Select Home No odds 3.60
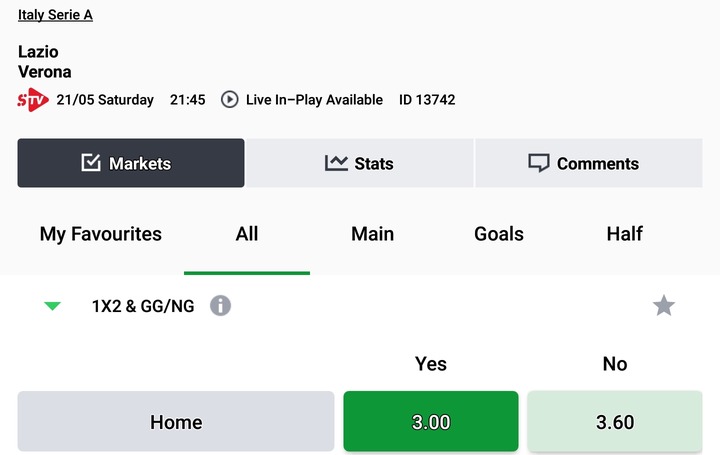Viewport: 720px width, 455px height. tap(615, 421)
